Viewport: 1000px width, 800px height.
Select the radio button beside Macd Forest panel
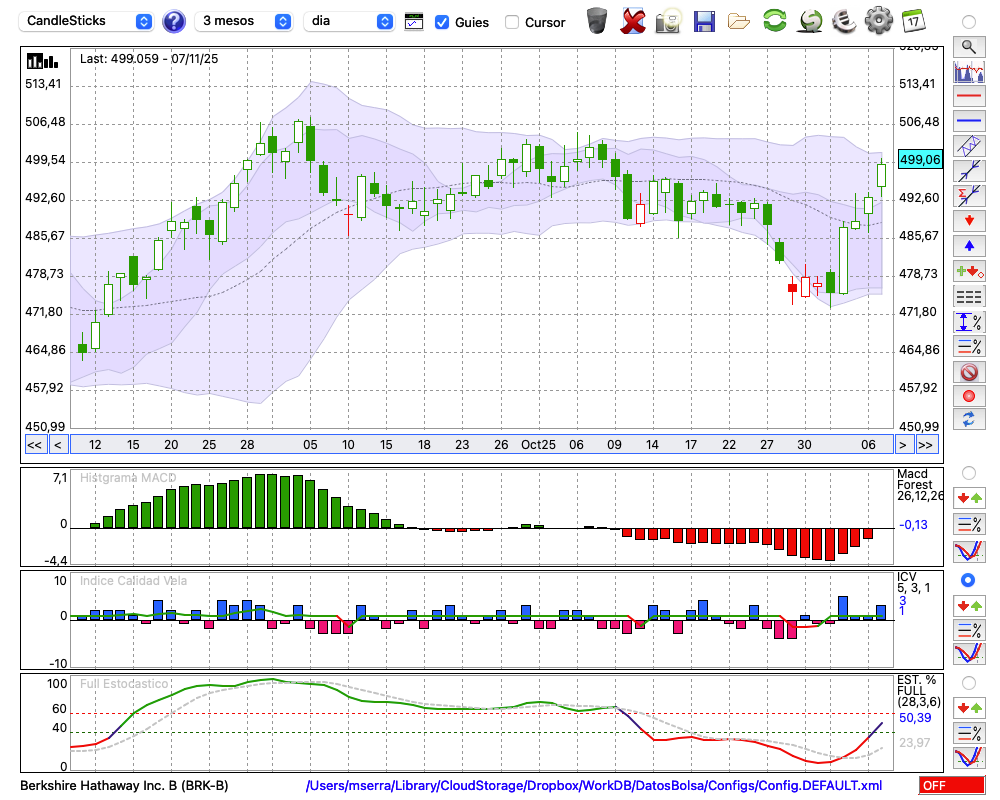click(x=968, y=472)
